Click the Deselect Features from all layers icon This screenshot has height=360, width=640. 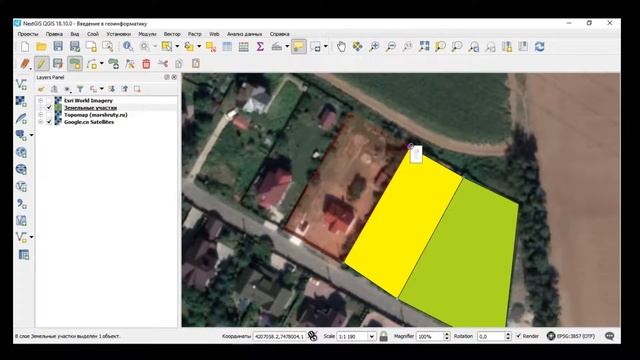pyautogui.click(x=211, y=47)
